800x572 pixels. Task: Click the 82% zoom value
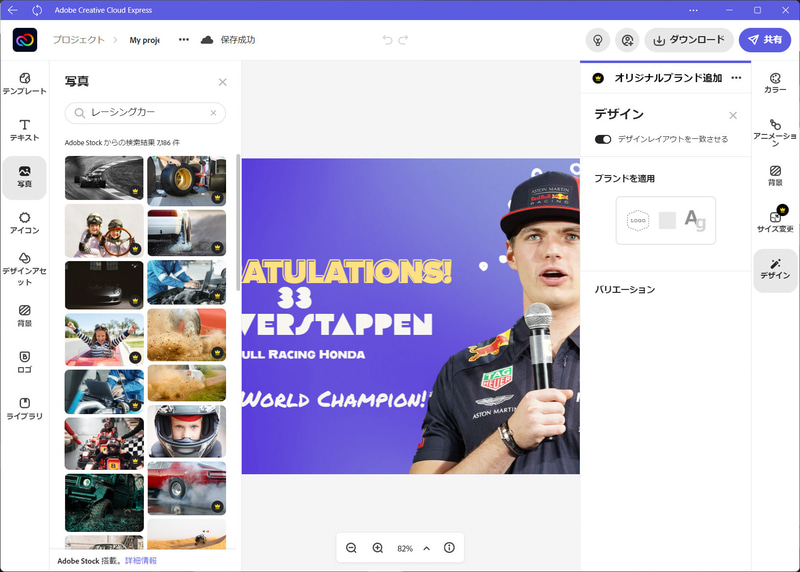(405, 549)
